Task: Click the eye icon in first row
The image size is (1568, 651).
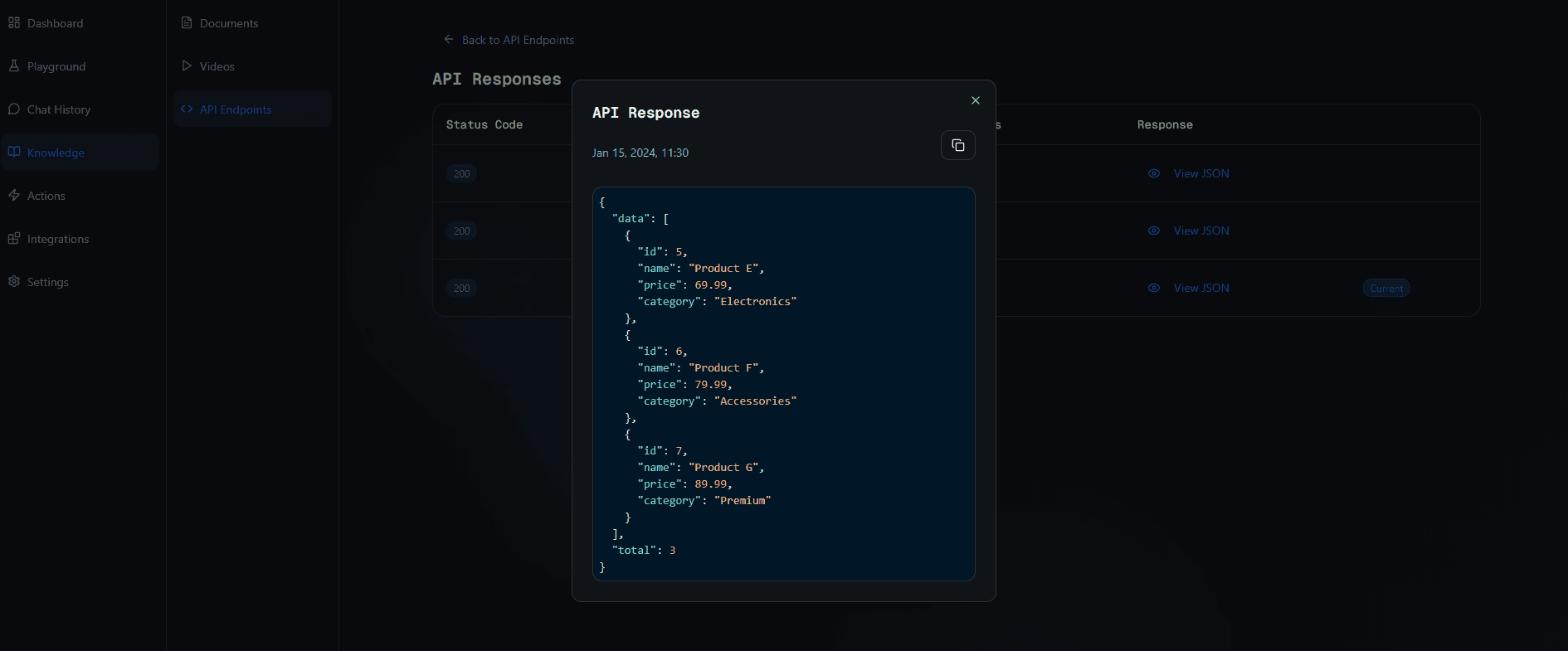Action: (x=1153, y=173)
